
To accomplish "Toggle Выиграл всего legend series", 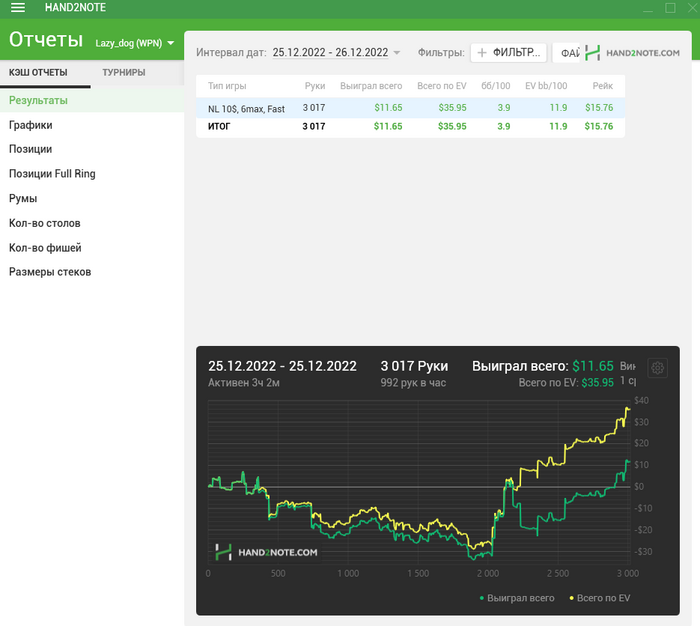I will point(517,598).
